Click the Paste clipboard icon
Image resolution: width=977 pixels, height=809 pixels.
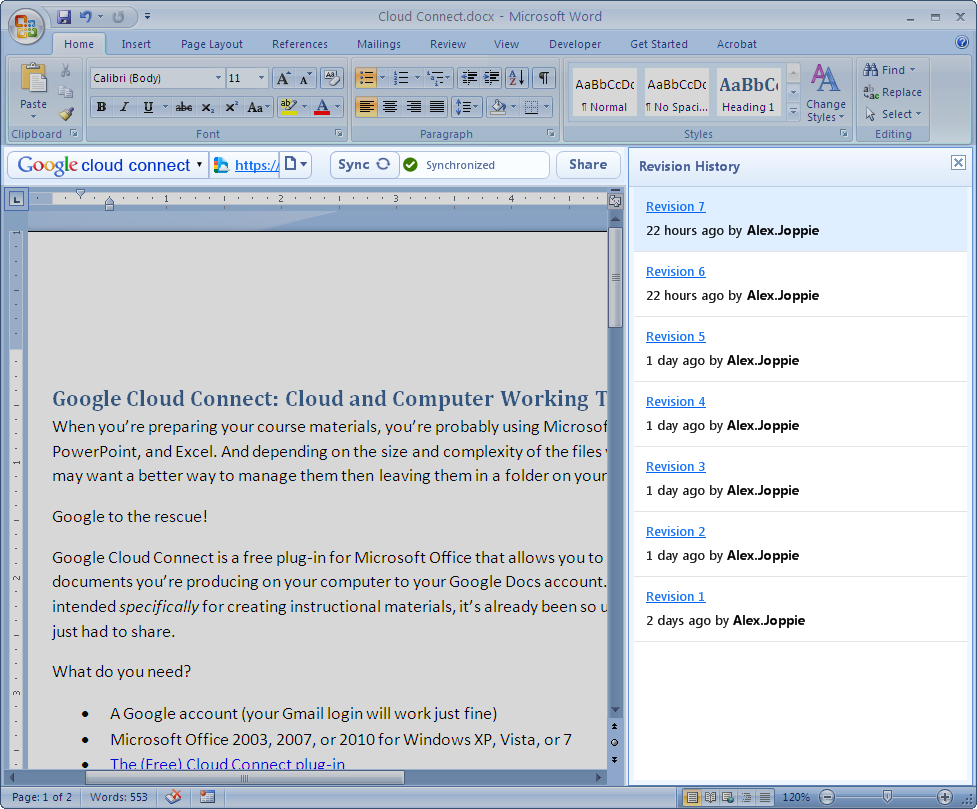click(x=33, y=78)
